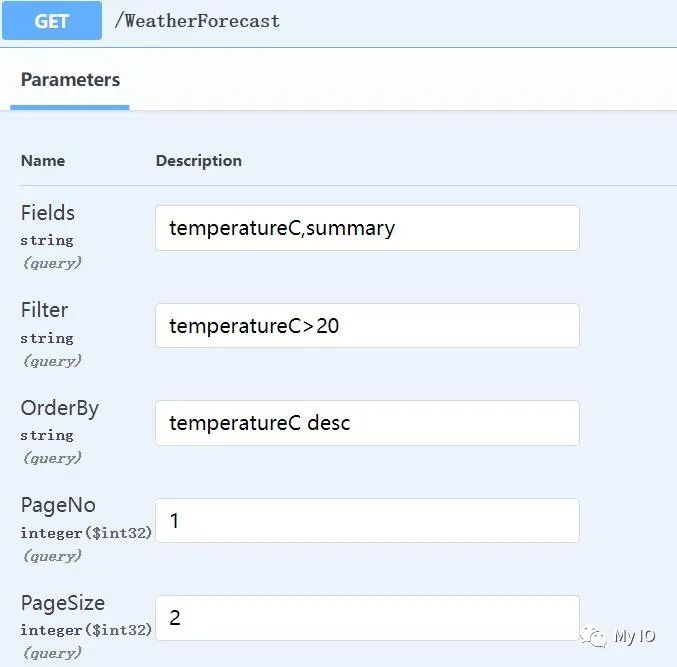Click the blue GET method badge
This screenshot has height=667, width=677.
click(52, 20)
